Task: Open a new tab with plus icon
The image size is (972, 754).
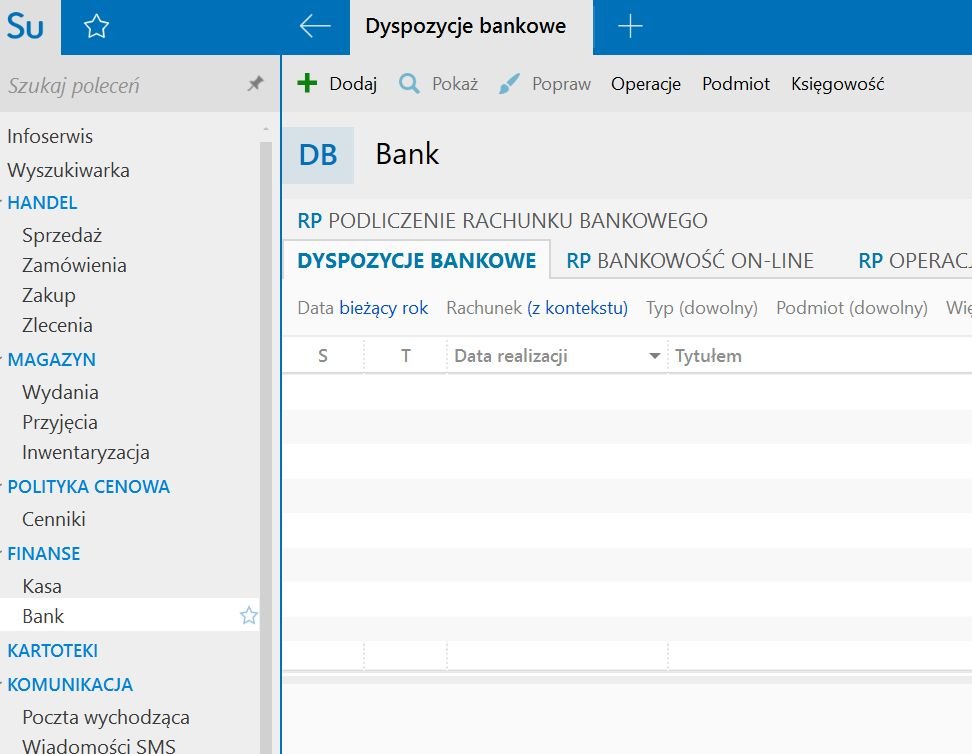Action: [630, 27]
